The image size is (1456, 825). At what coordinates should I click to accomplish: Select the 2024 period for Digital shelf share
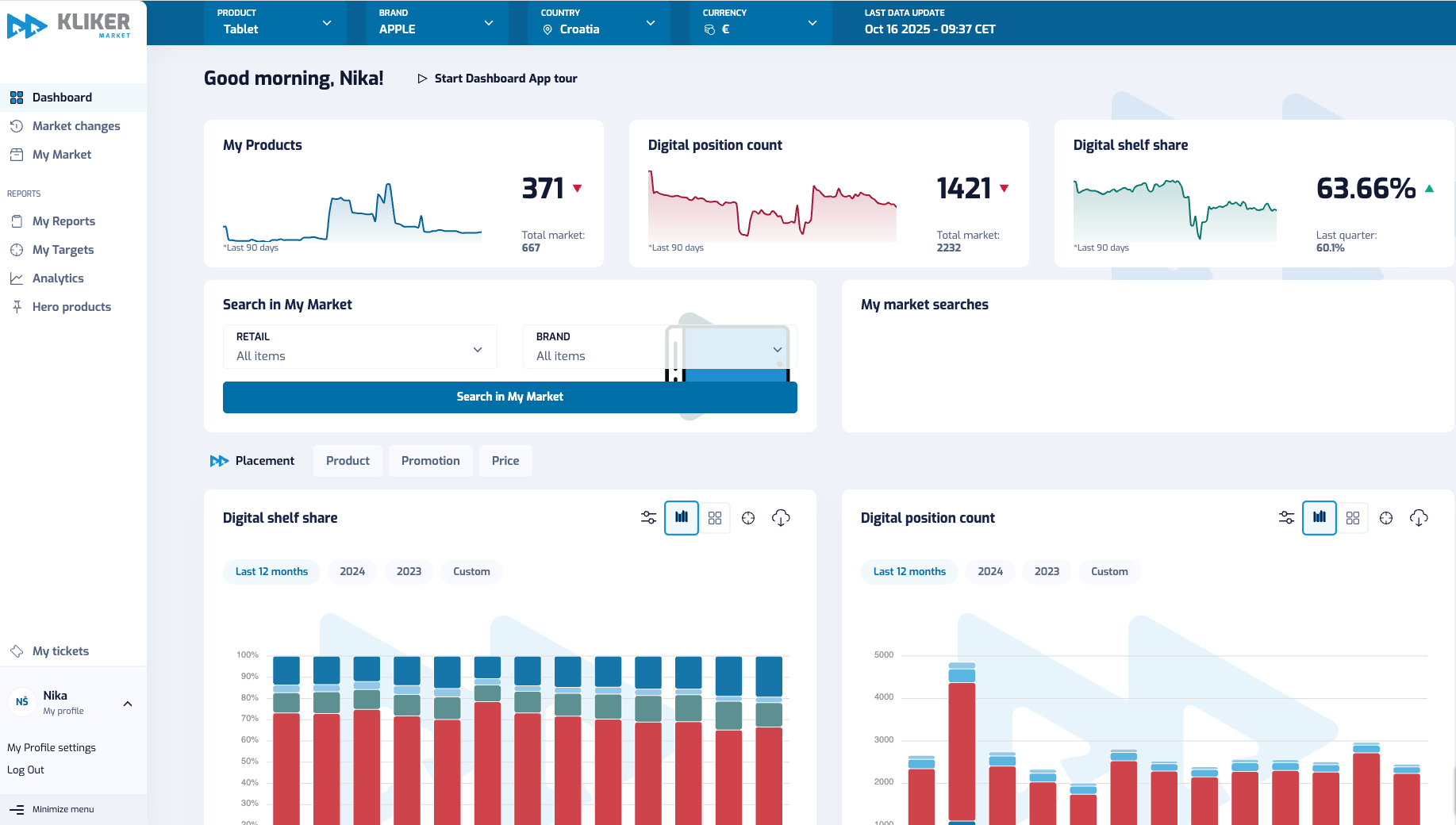coord(352,571)
